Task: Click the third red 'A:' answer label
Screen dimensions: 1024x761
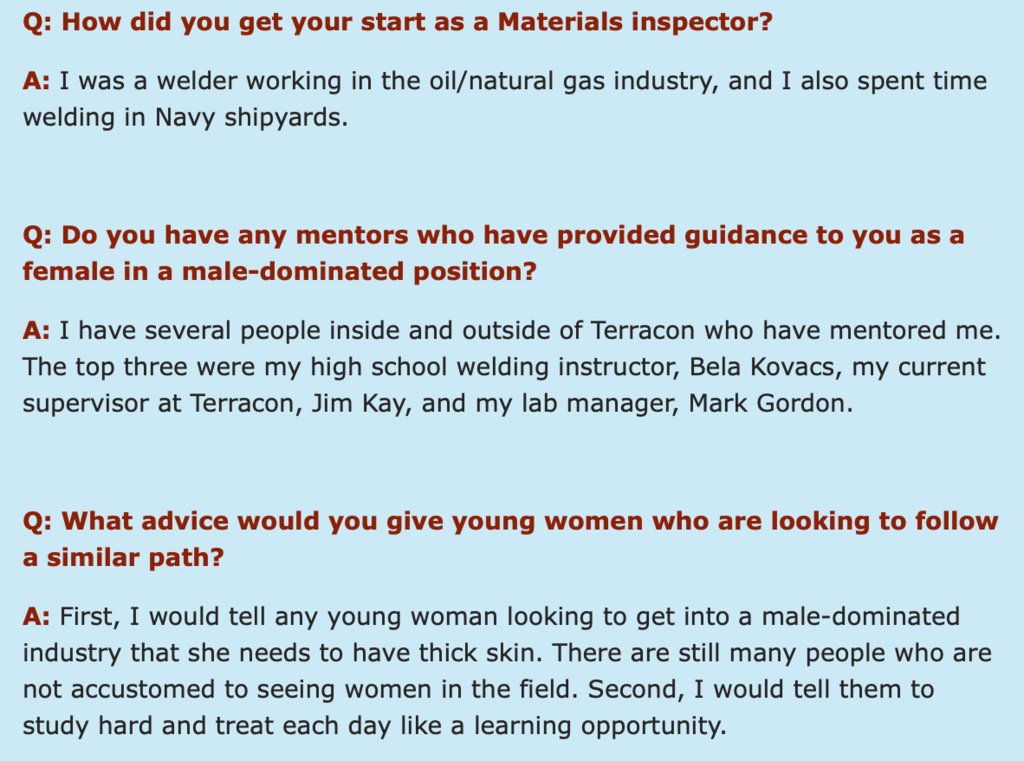Action: tap(37, 617)
